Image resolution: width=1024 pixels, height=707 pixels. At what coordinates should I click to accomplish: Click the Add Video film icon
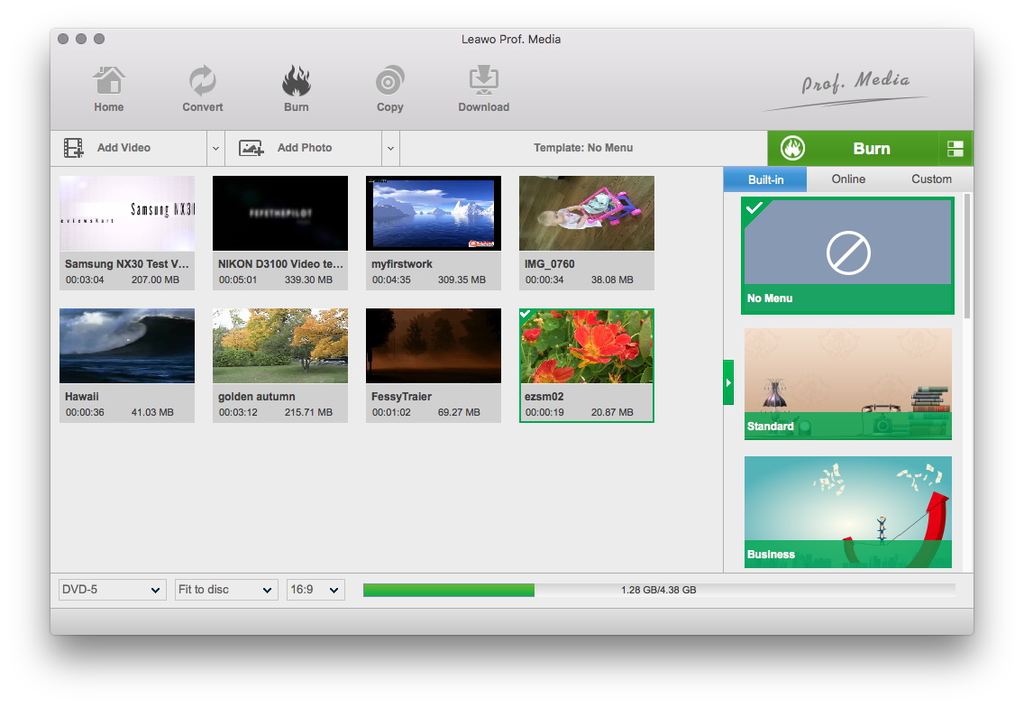tap(74, 148)
